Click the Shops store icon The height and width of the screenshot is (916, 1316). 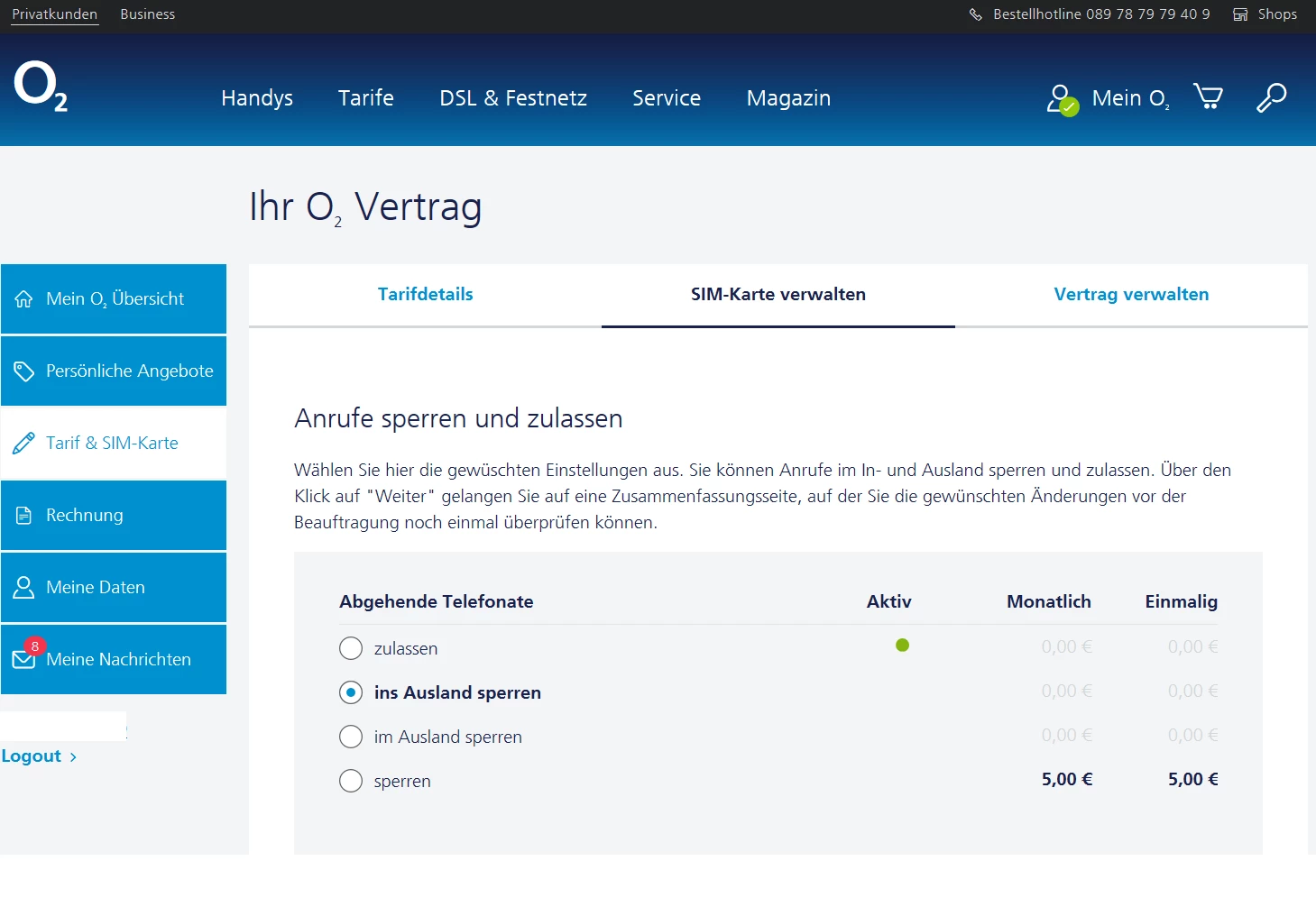(1240, 14)
